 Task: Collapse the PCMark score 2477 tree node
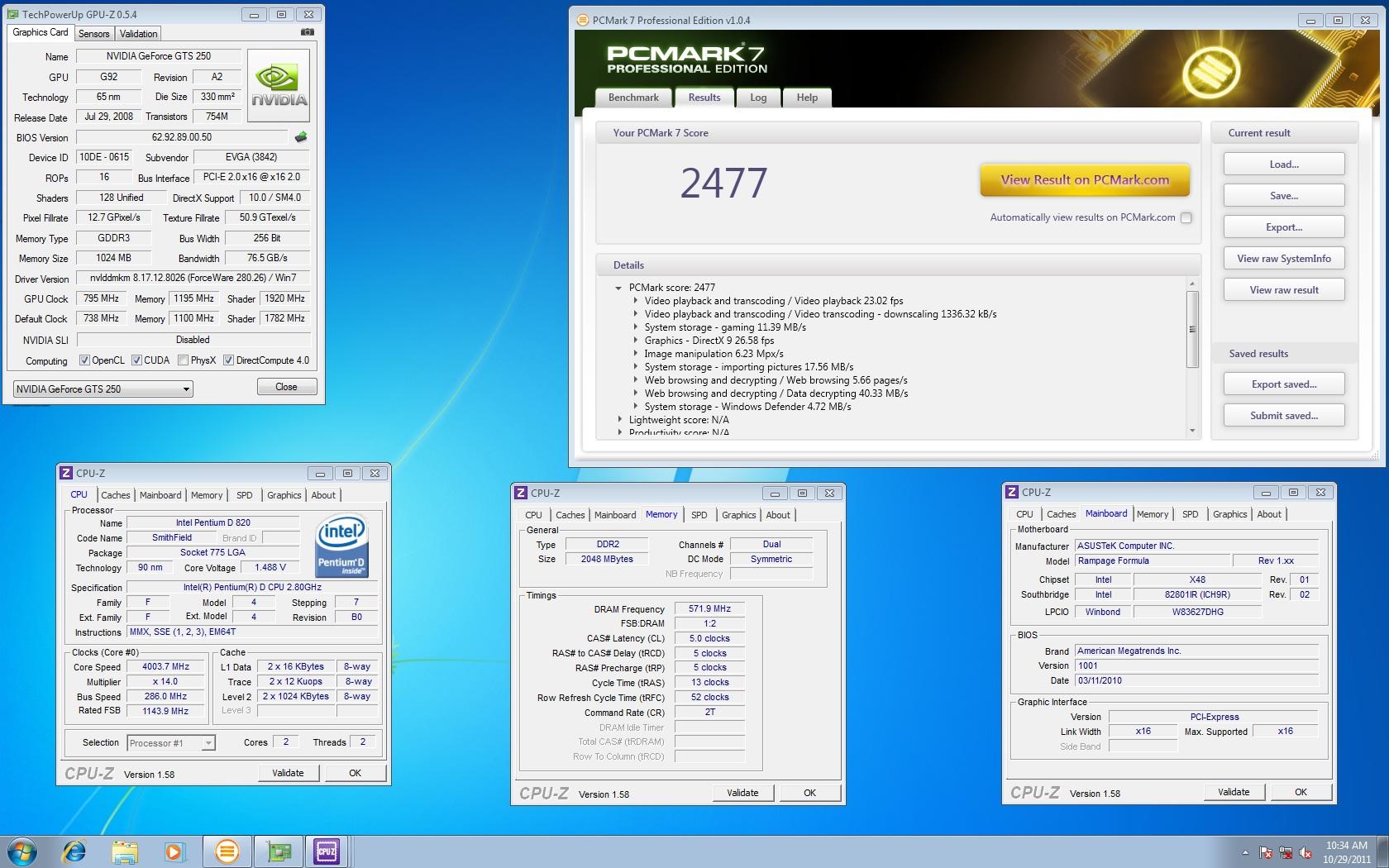pos(618,288)
